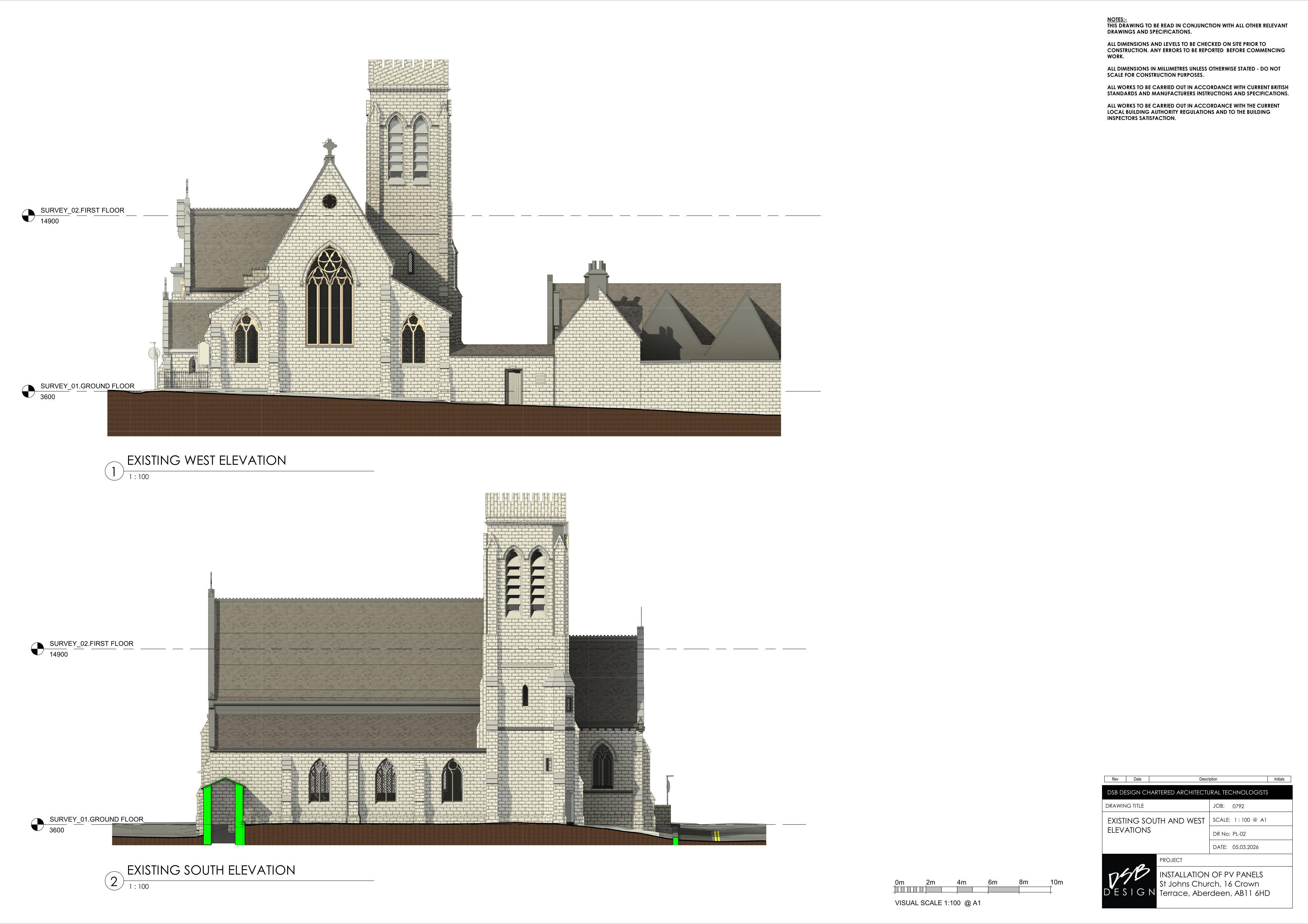Click the '14900' level value in West Elevation

pos(49,221)
